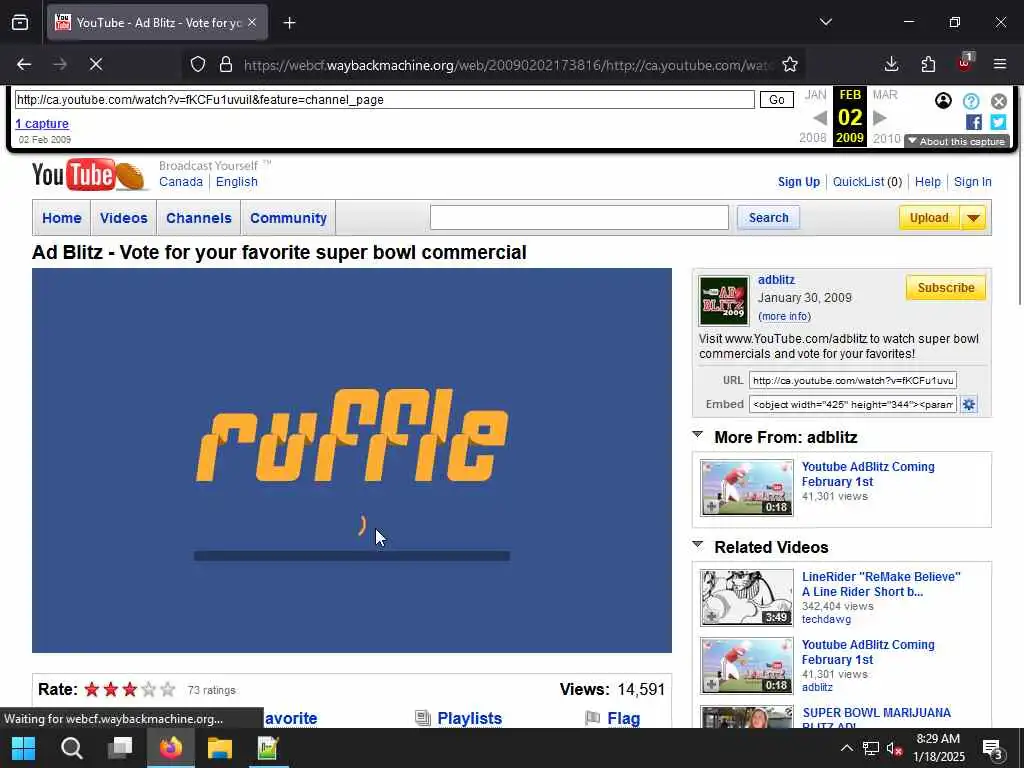Click the Ruffle player area

click(351, 460)
